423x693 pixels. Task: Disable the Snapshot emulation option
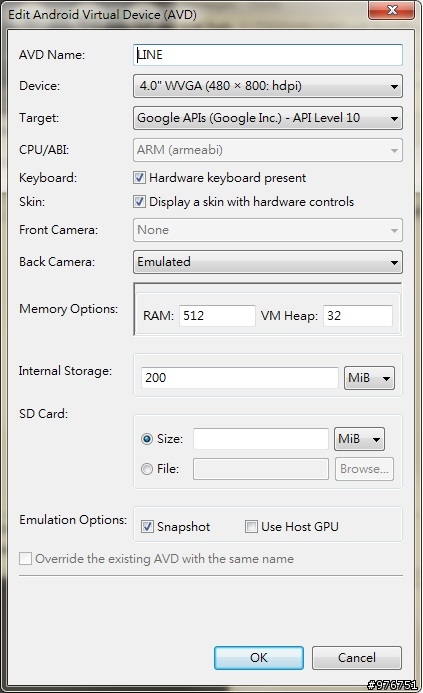tap(147, 527)
